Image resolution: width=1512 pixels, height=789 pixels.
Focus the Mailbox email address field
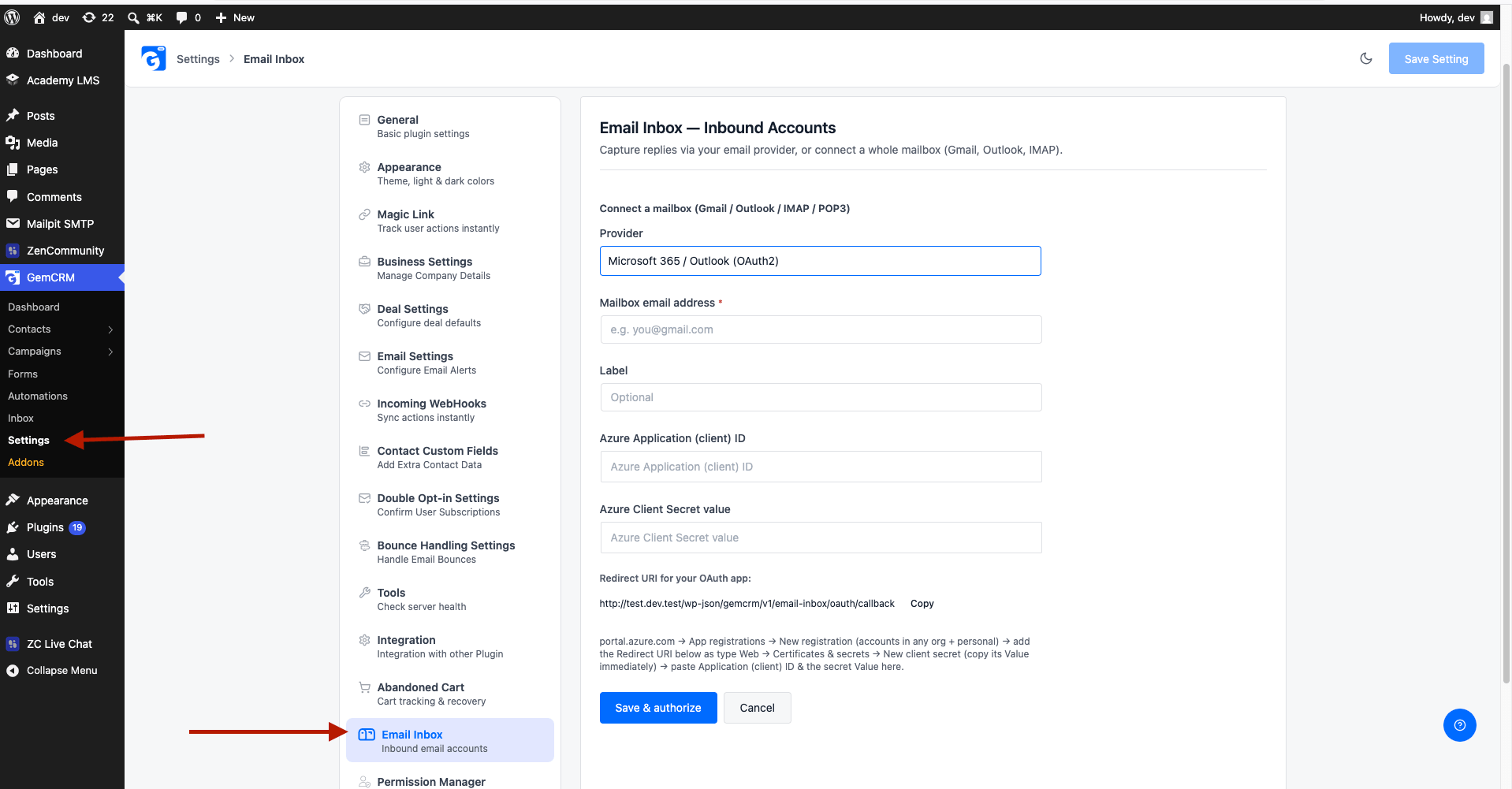click(x=821, y=329)
